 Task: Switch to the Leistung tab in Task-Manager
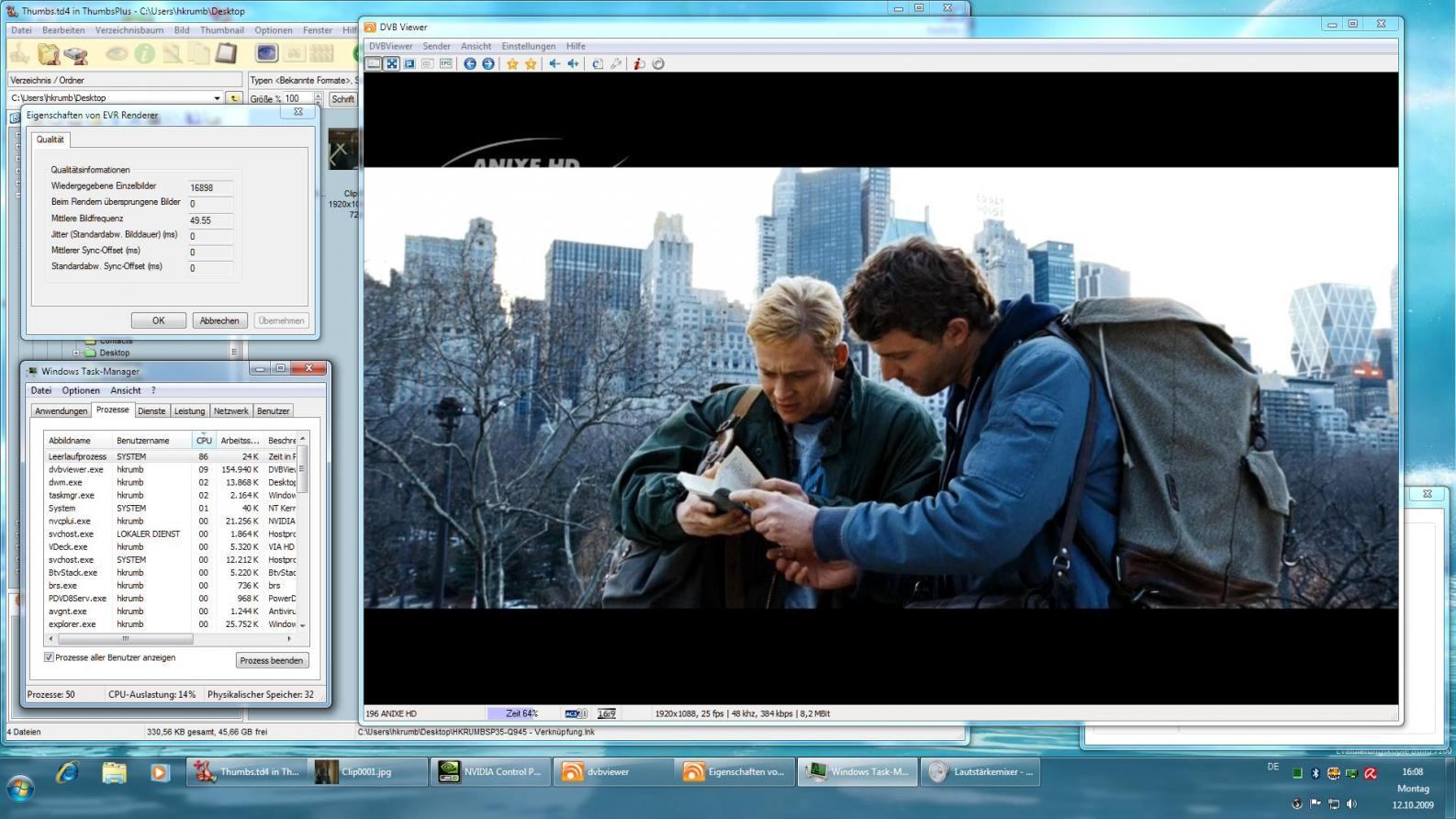click(189, 411)
